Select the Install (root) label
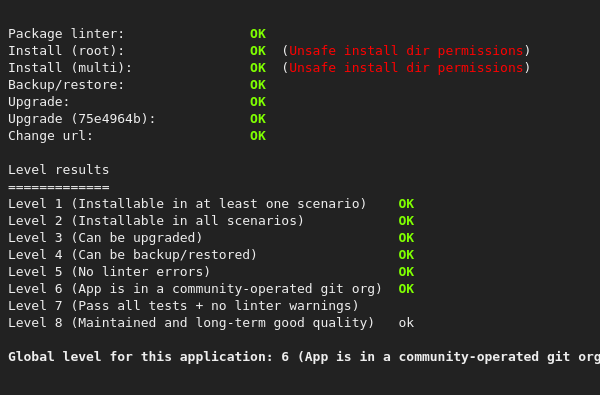This screenshot has height=395, width=600. pyautogui.click(x=66, y=51)
